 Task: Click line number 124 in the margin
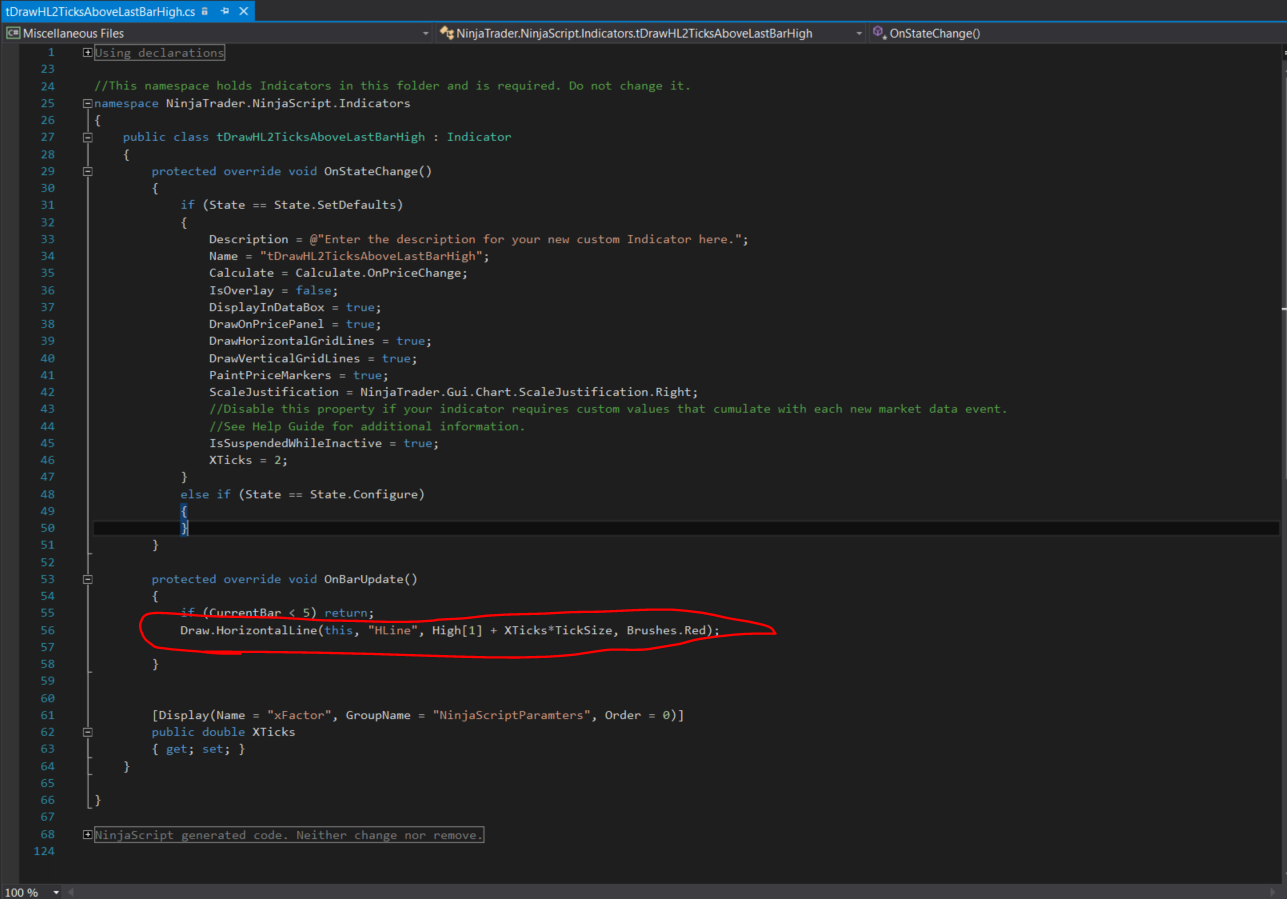pos(44,851)
